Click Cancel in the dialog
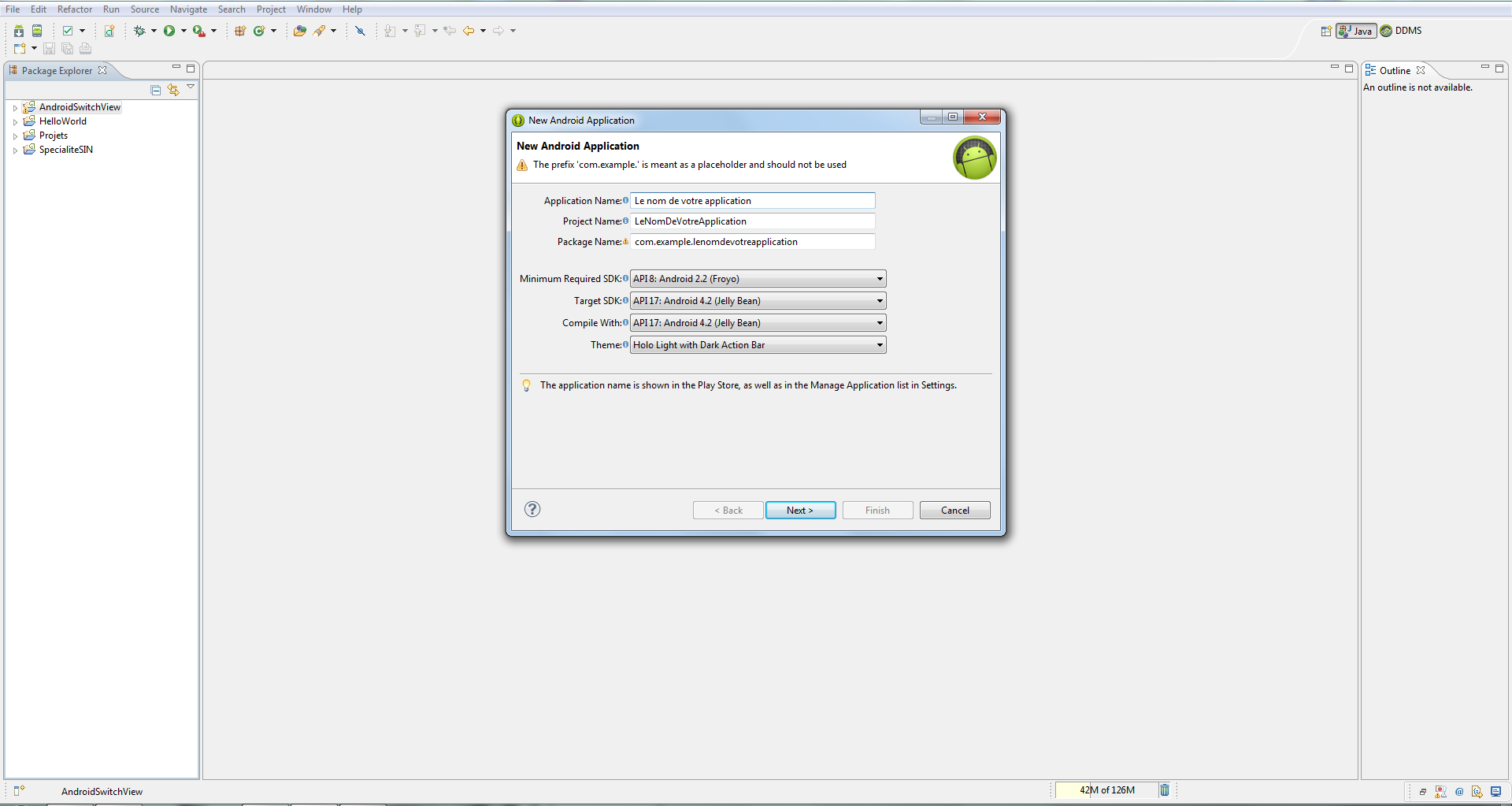The width and height of the screenshot is (1512, 806). point(954,511)
